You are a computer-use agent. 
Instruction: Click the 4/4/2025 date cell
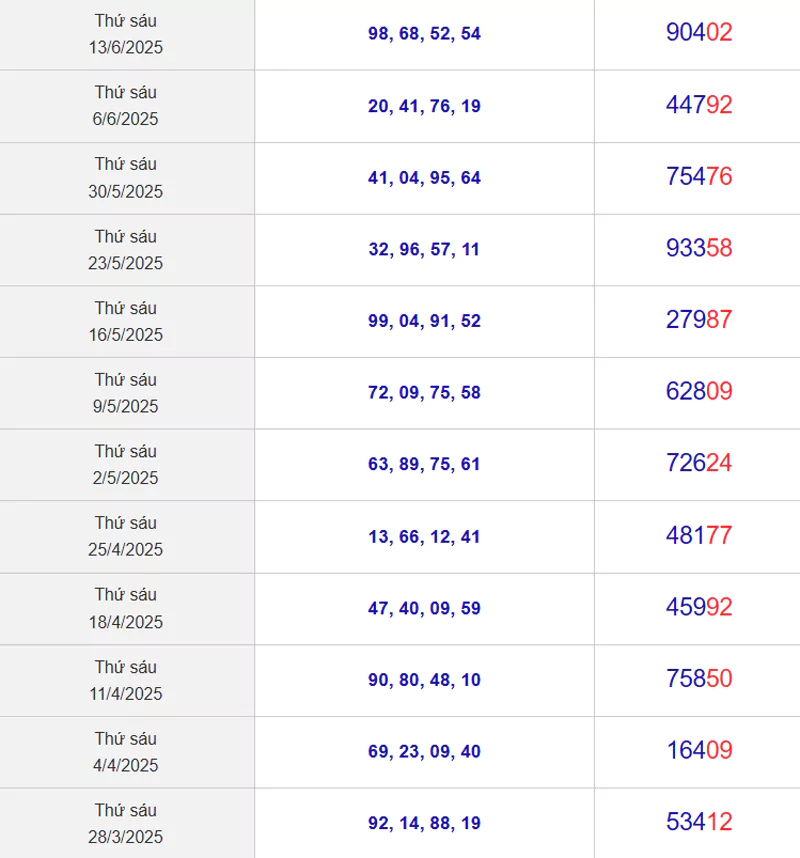coord(126,752)
